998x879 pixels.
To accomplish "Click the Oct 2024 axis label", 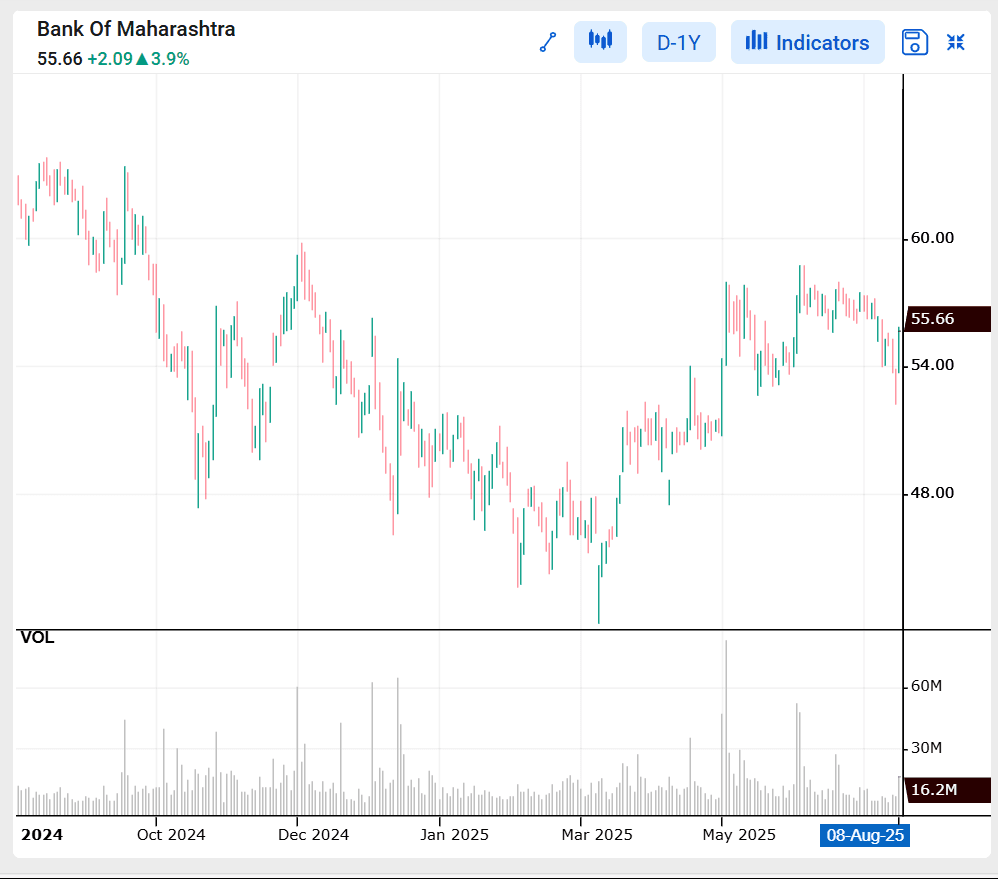I will point(171,834).
